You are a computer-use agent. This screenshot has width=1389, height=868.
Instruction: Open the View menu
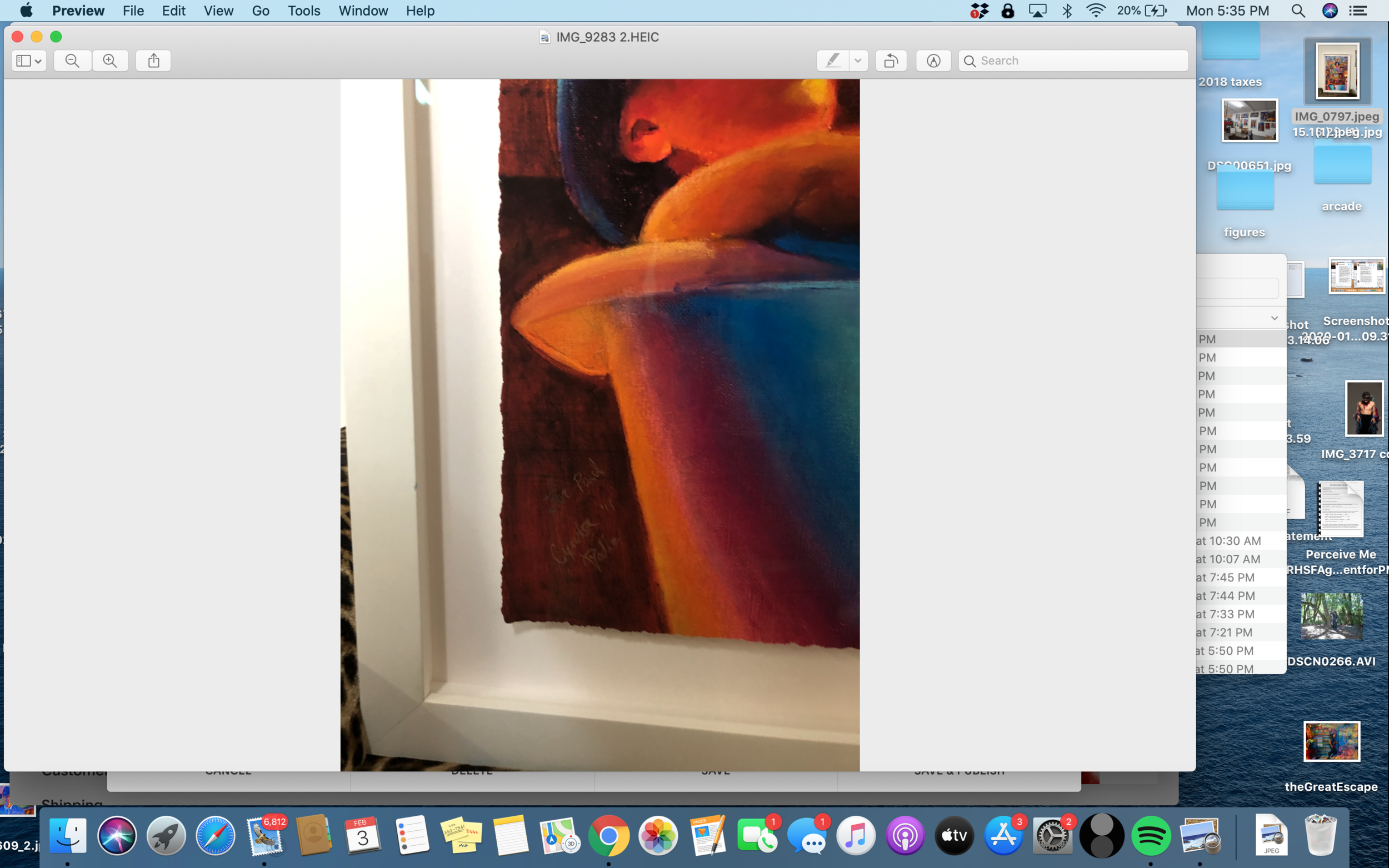(x=218, y=11)
